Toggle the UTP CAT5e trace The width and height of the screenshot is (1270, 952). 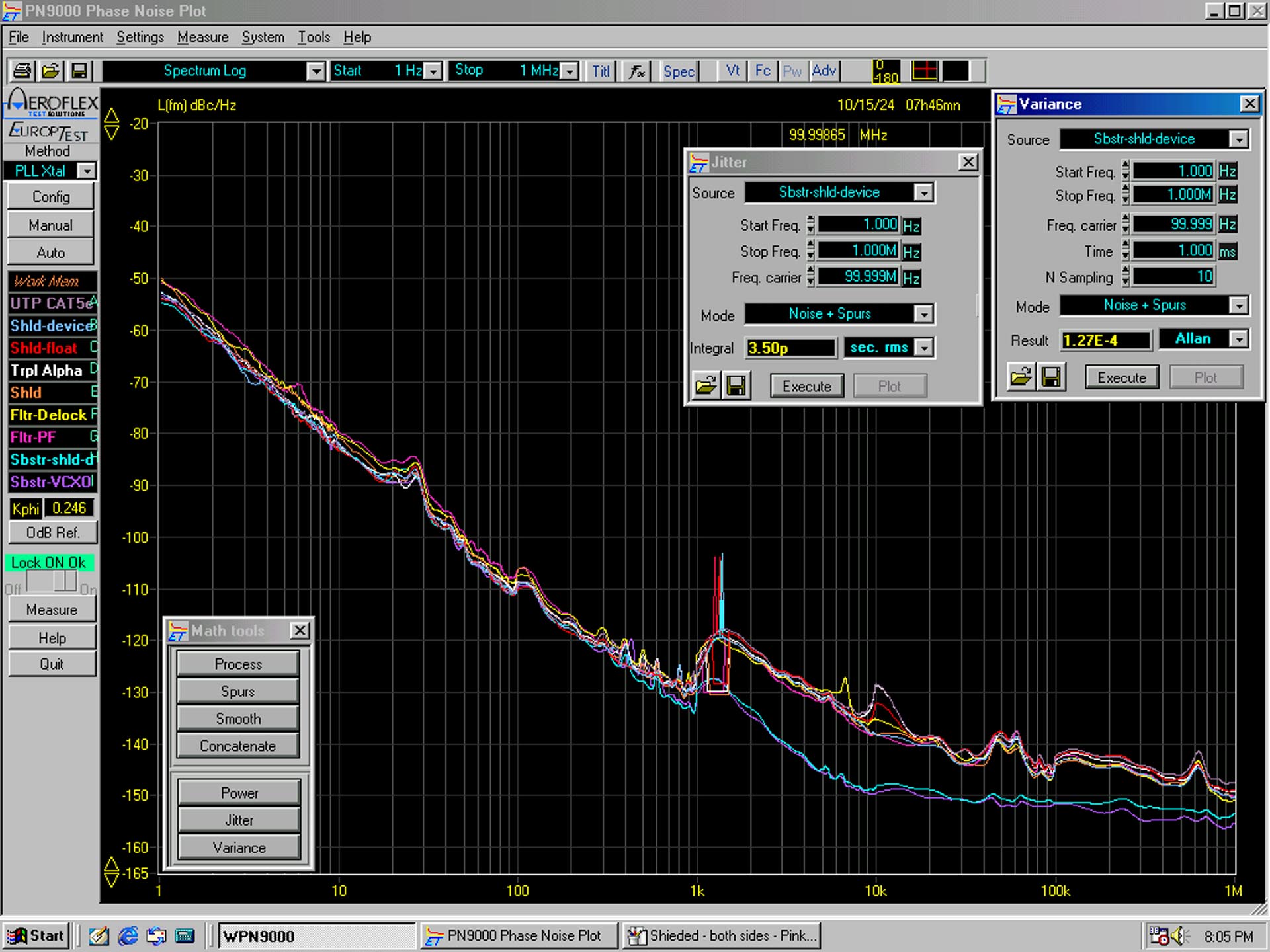(53, 303)
